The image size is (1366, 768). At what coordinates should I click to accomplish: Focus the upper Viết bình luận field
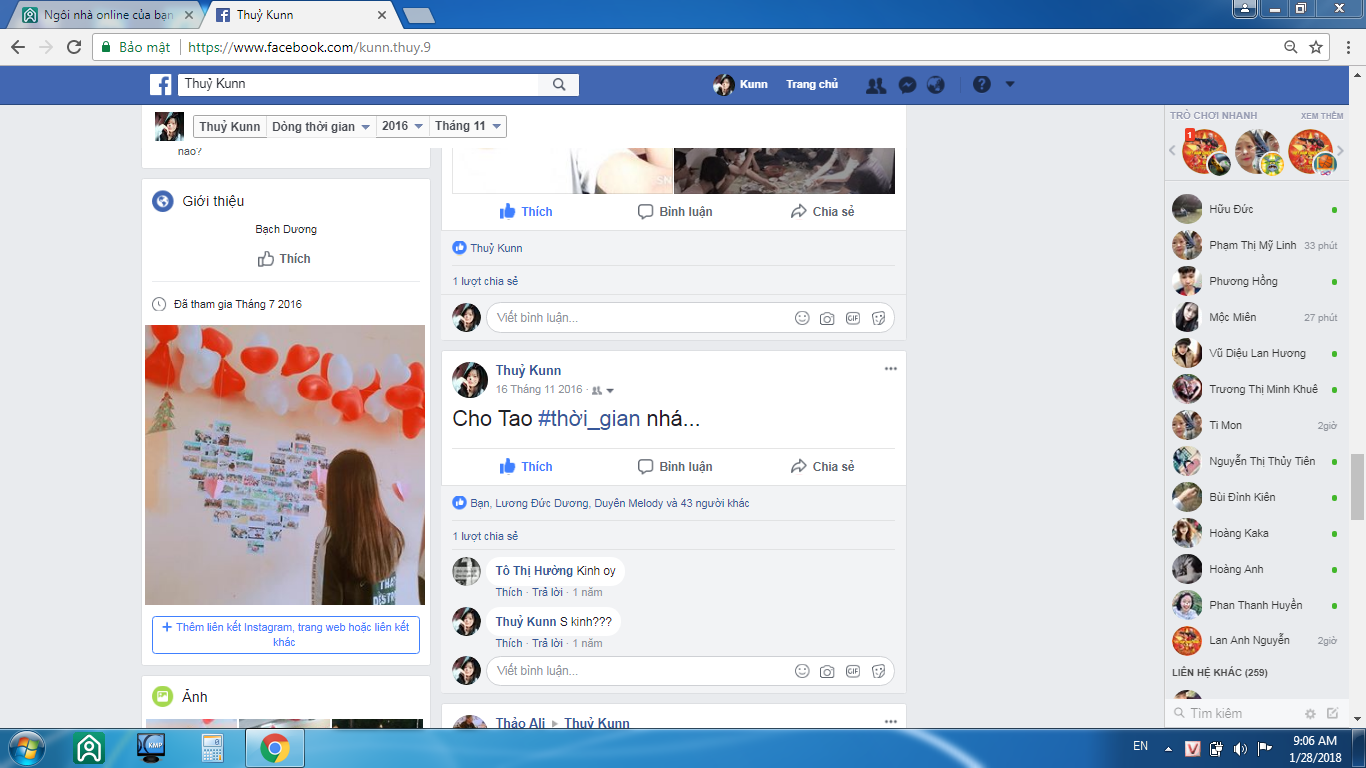690,318
